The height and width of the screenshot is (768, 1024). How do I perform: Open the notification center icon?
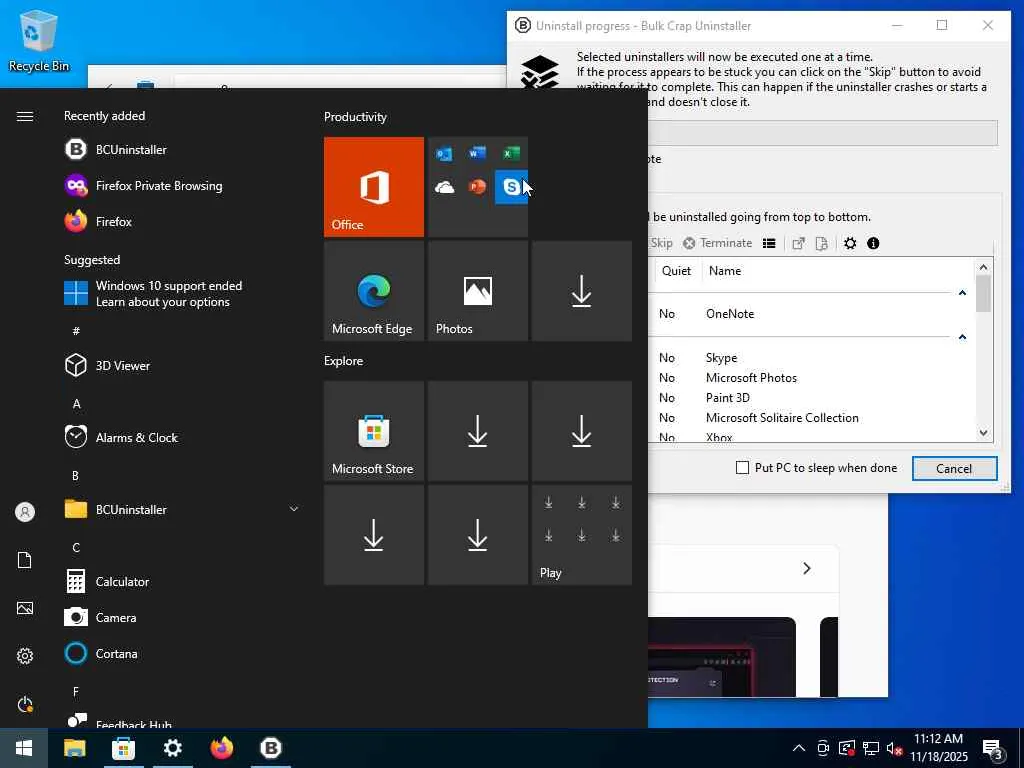click(993, 750)
